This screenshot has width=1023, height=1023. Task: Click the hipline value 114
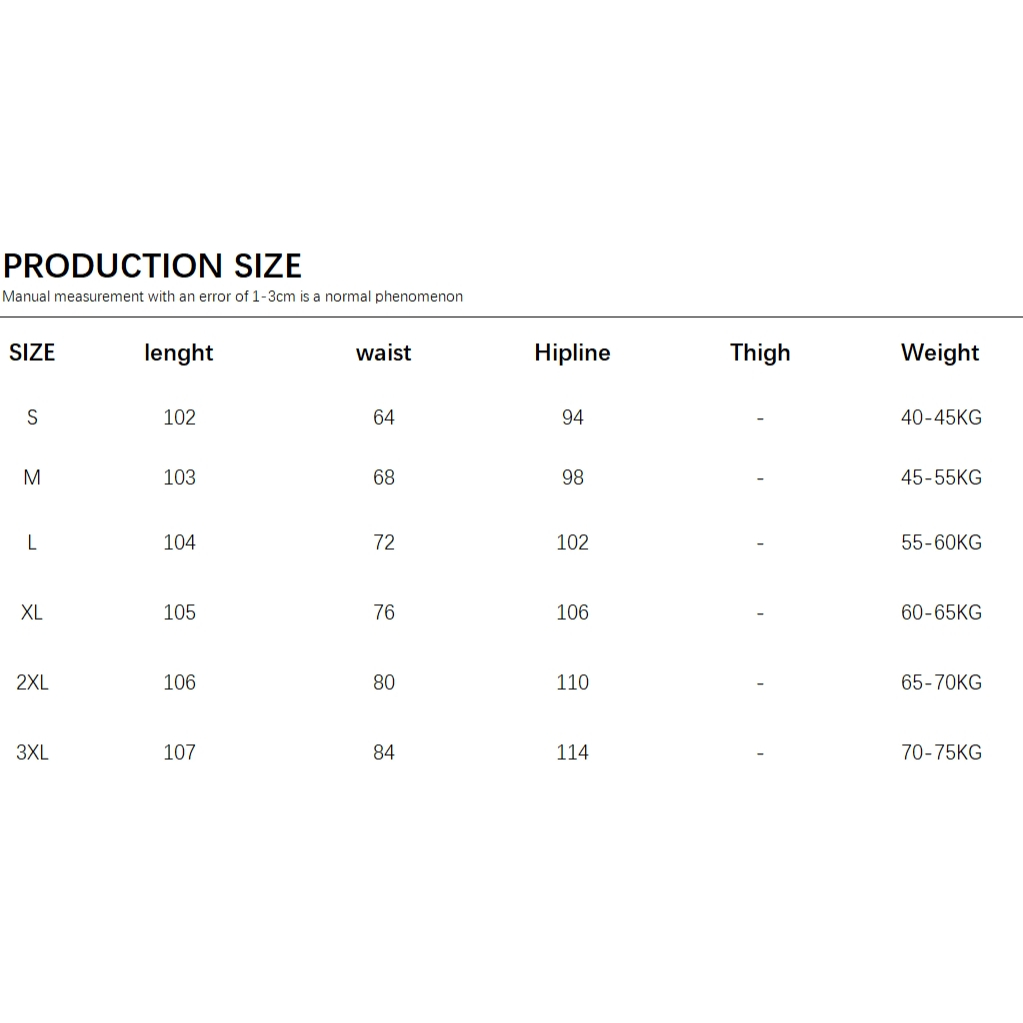click(572, 753)
